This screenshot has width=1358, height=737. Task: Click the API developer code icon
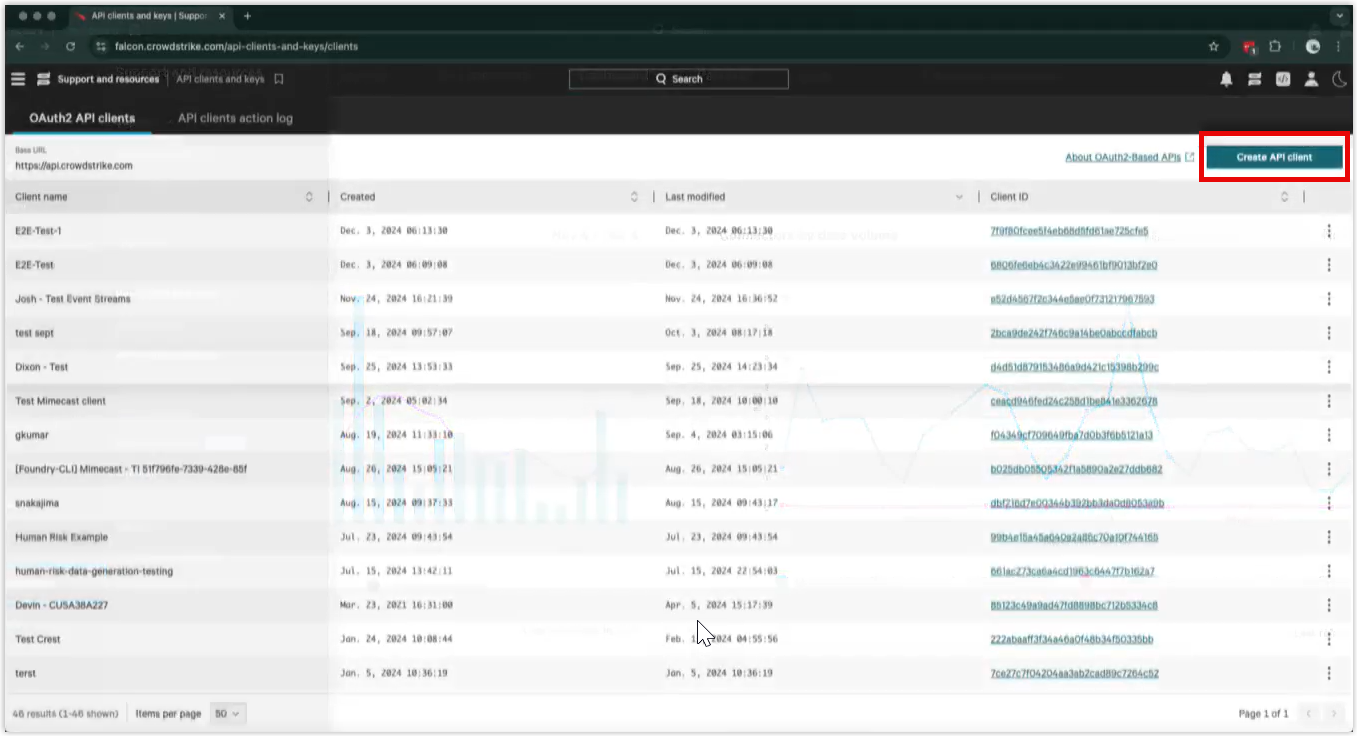click(1283, 78)
